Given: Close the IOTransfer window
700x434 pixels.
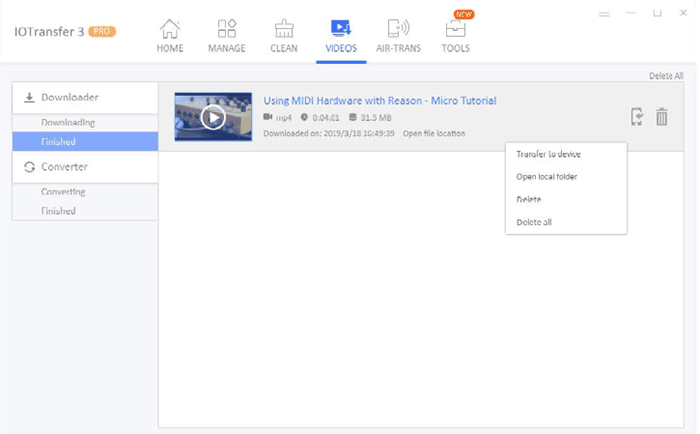Looking at the screenshot, I should tap(683, 13).
